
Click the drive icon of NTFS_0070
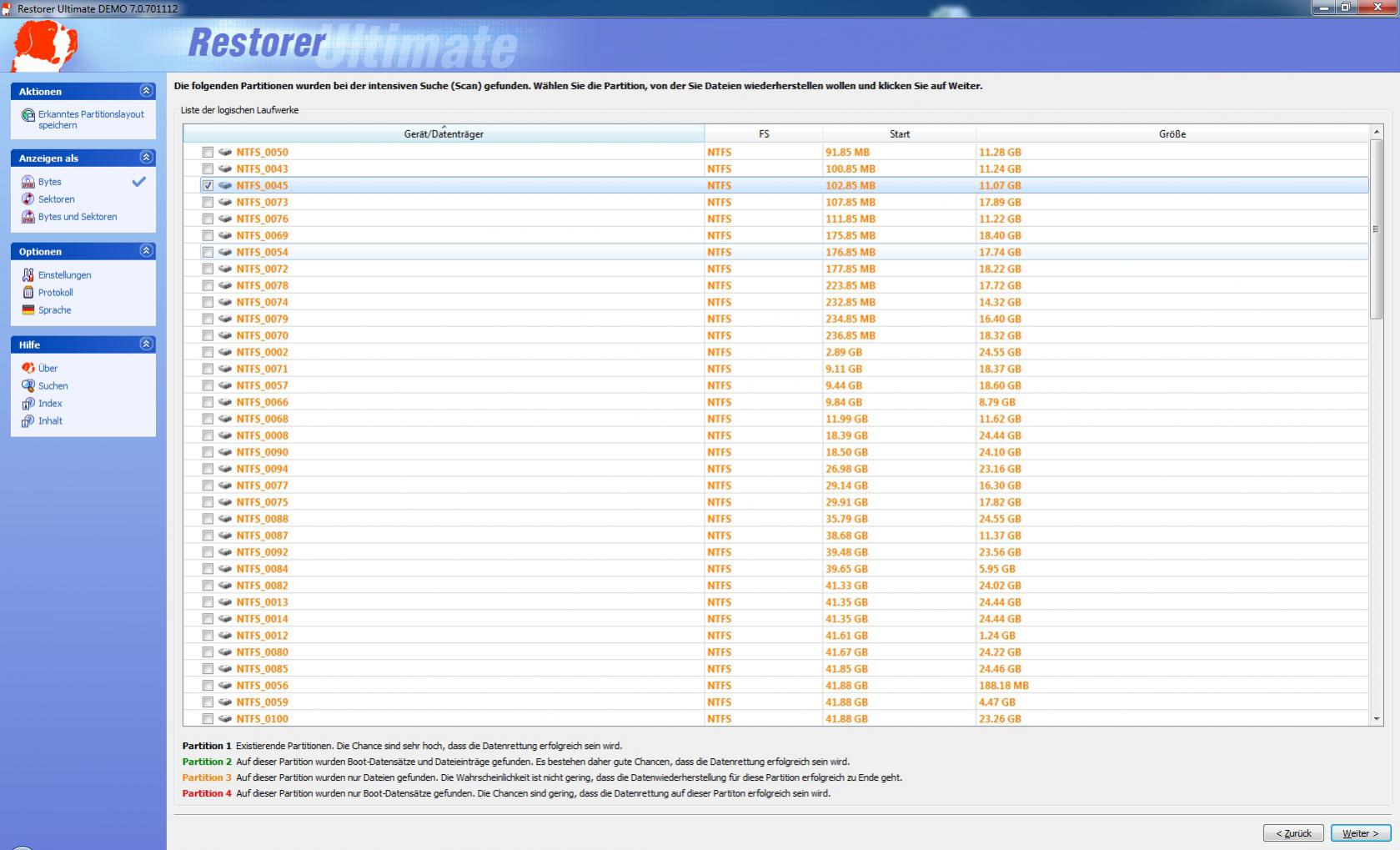point(225,335)
